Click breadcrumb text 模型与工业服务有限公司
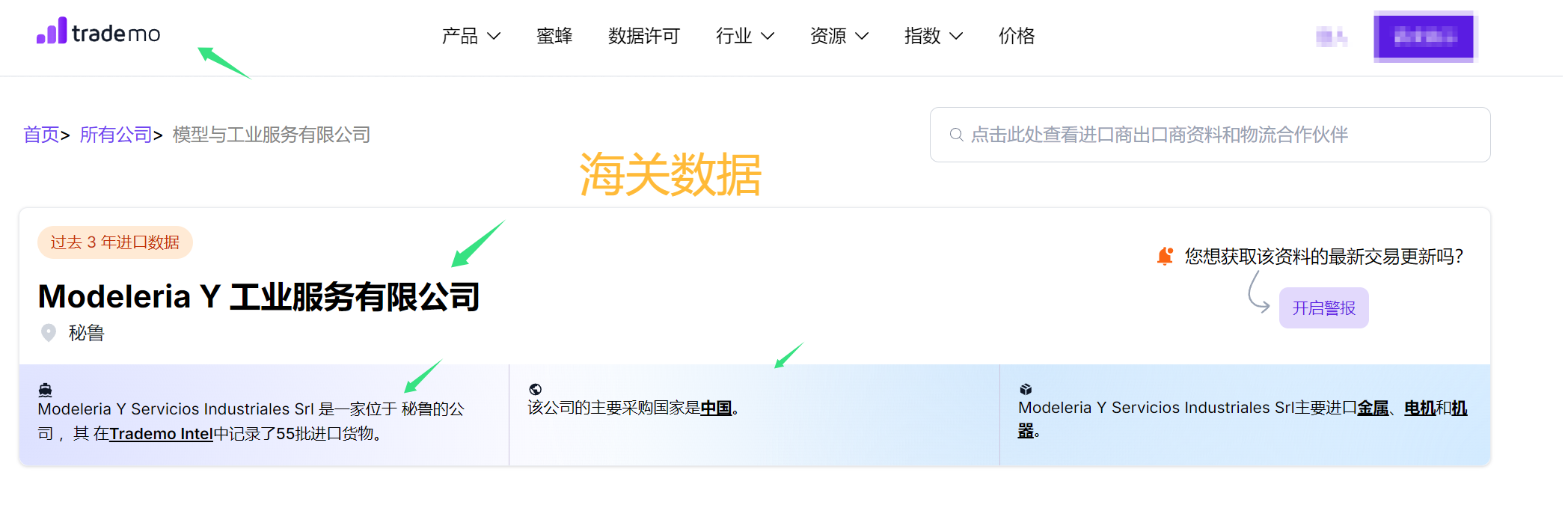The width and height of the screenshot is (1568, 505). click(272, 135)
